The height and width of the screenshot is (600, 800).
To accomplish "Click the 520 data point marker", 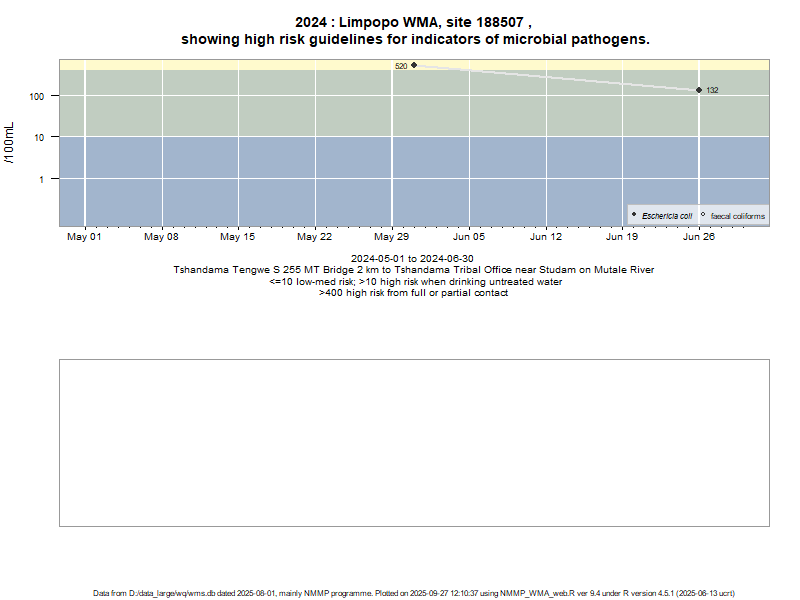I will coord(414,65).
